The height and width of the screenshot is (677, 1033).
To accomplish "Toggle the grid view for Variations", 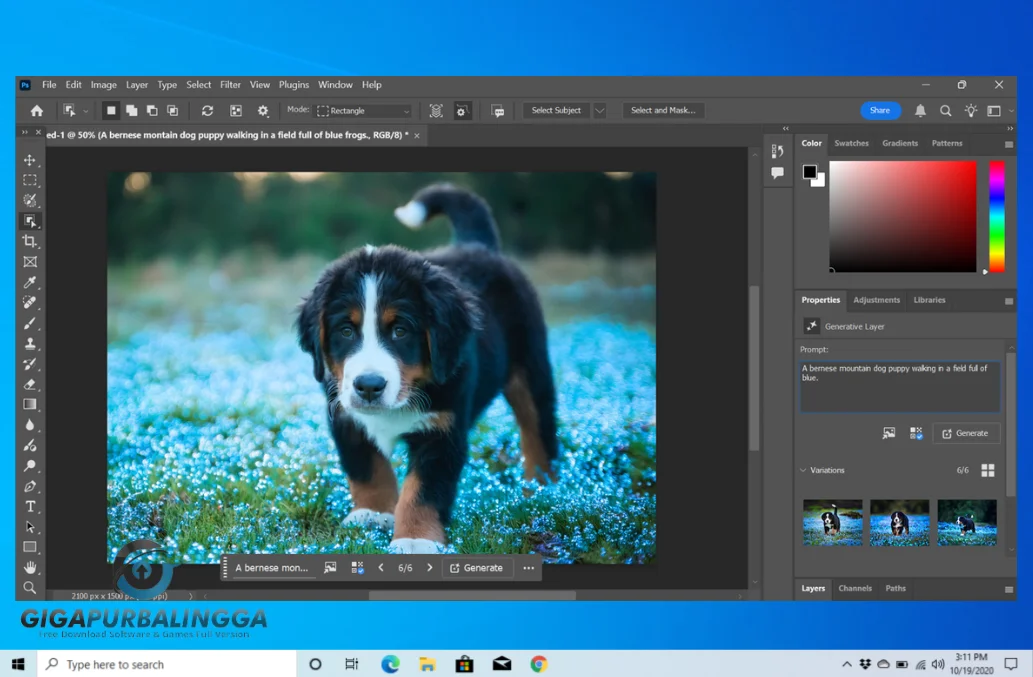I will tap(988, 470).
